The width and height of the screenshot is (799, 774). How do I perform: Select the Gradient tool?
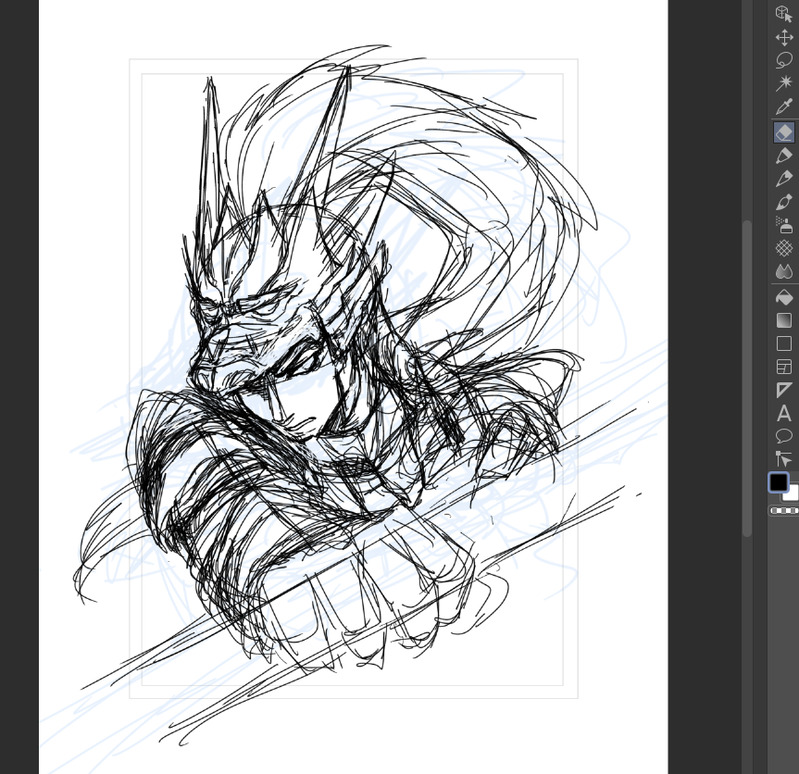[784, 320]
